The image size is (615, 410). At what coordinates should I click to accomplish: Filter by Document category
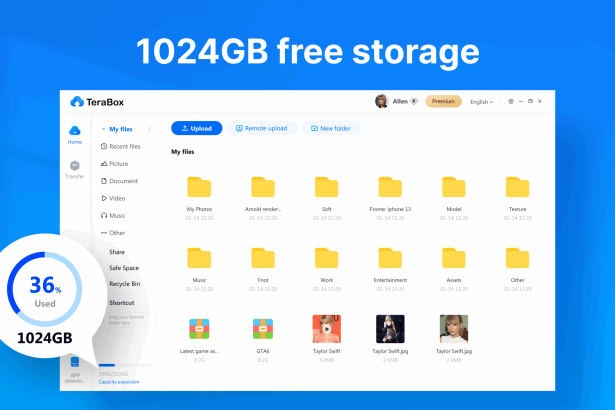pyautogui.click(x=120, y=181)
